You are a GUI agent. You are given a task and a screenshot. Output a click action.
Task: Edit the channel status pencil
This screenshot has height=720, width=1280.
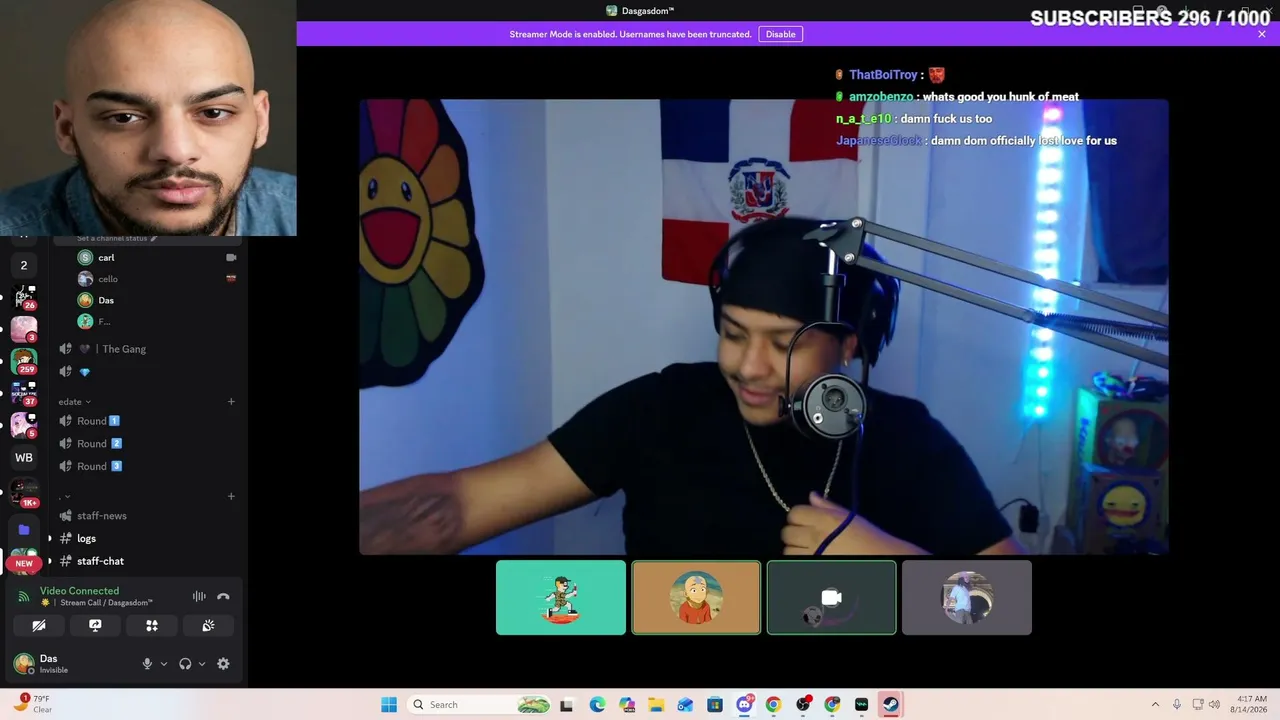click(154, 239)
